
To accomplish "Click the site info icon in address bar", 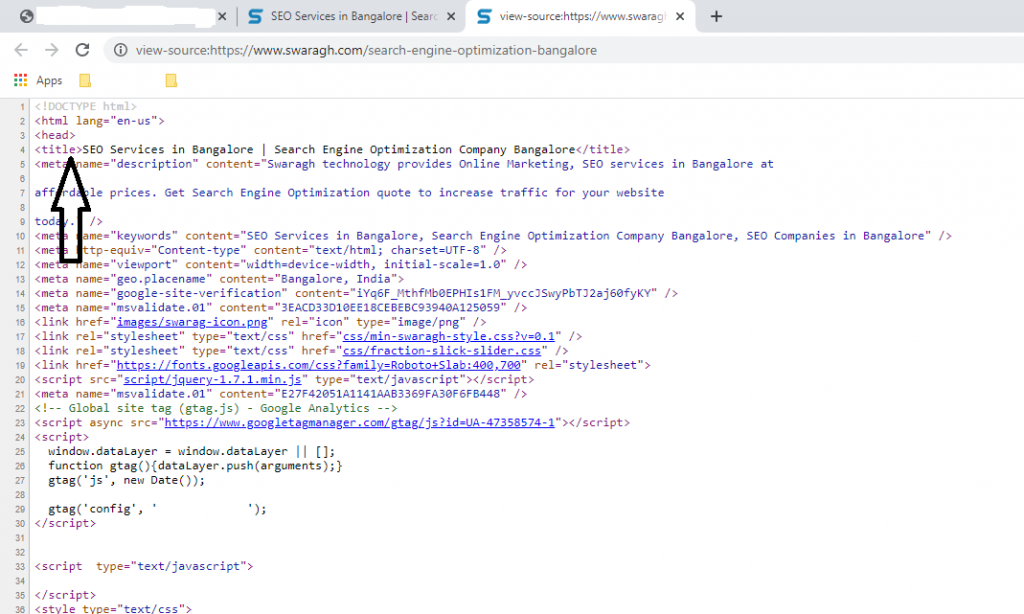I will click(x=120, y=50).
